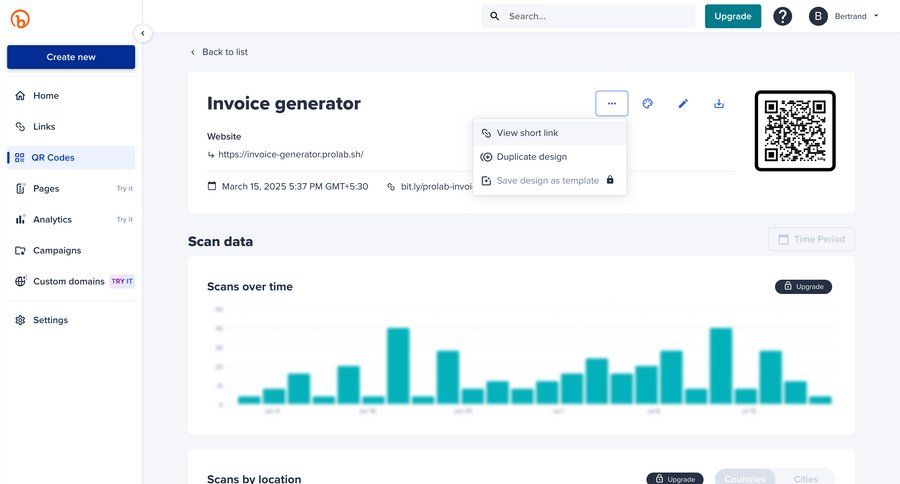Click the Scans over time heading
The image size is (900, 484).
point(250,286)
